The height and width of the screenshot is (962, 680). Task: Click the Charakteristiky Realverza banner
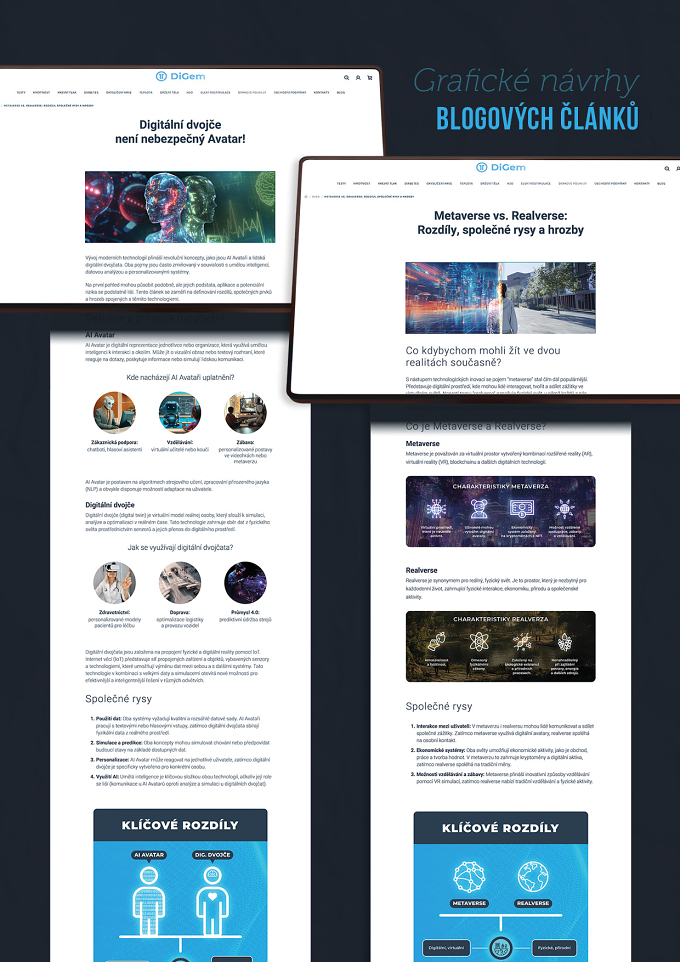(500, 646)
